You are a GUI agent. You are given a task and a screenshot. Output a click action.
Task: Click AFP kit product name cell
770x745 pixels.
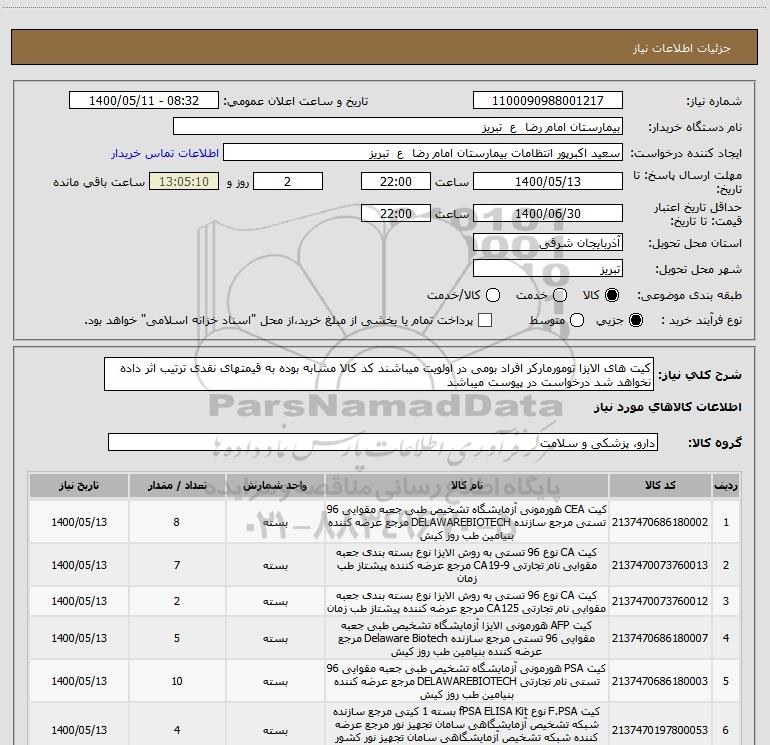(x=467, y=638)
